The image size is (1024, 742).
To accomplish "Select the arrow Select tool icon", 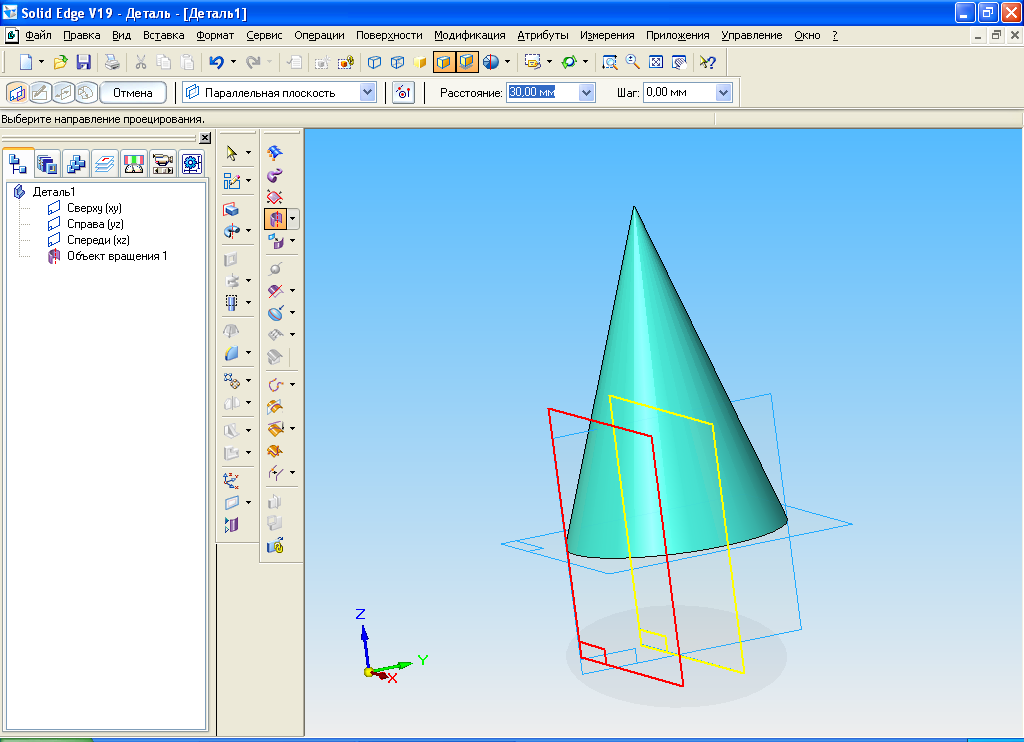I will click(x=233, y=153).
